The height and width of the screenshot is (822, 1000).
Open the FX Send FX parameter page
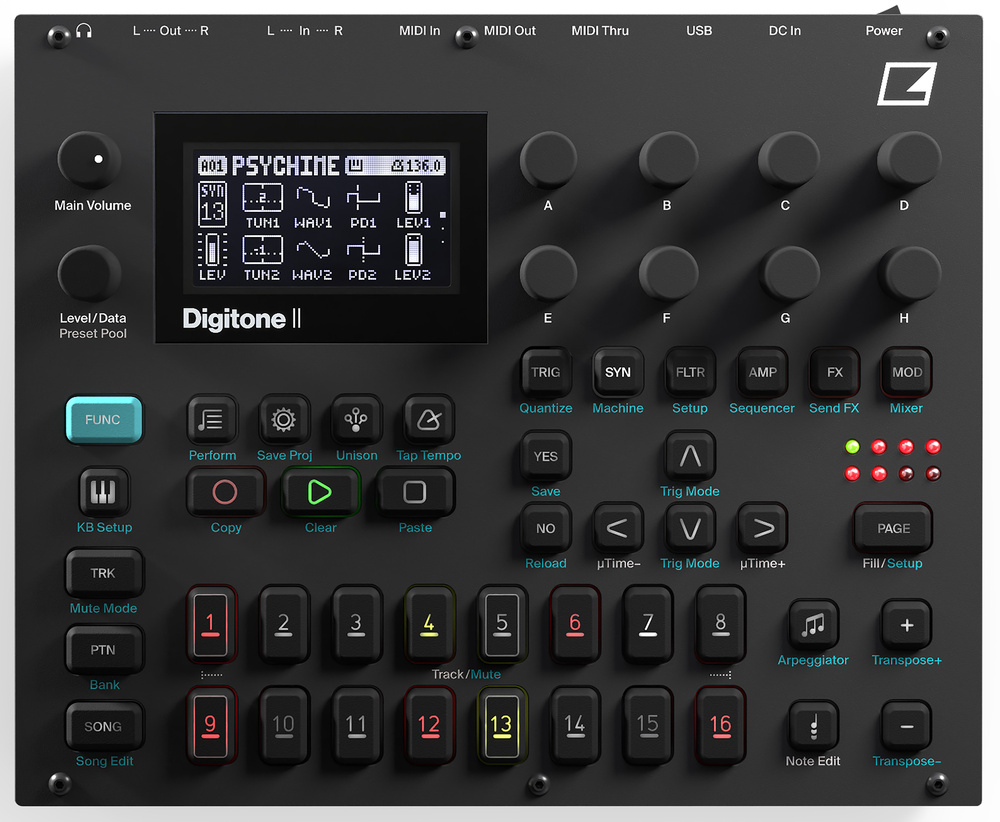(834, 372)
